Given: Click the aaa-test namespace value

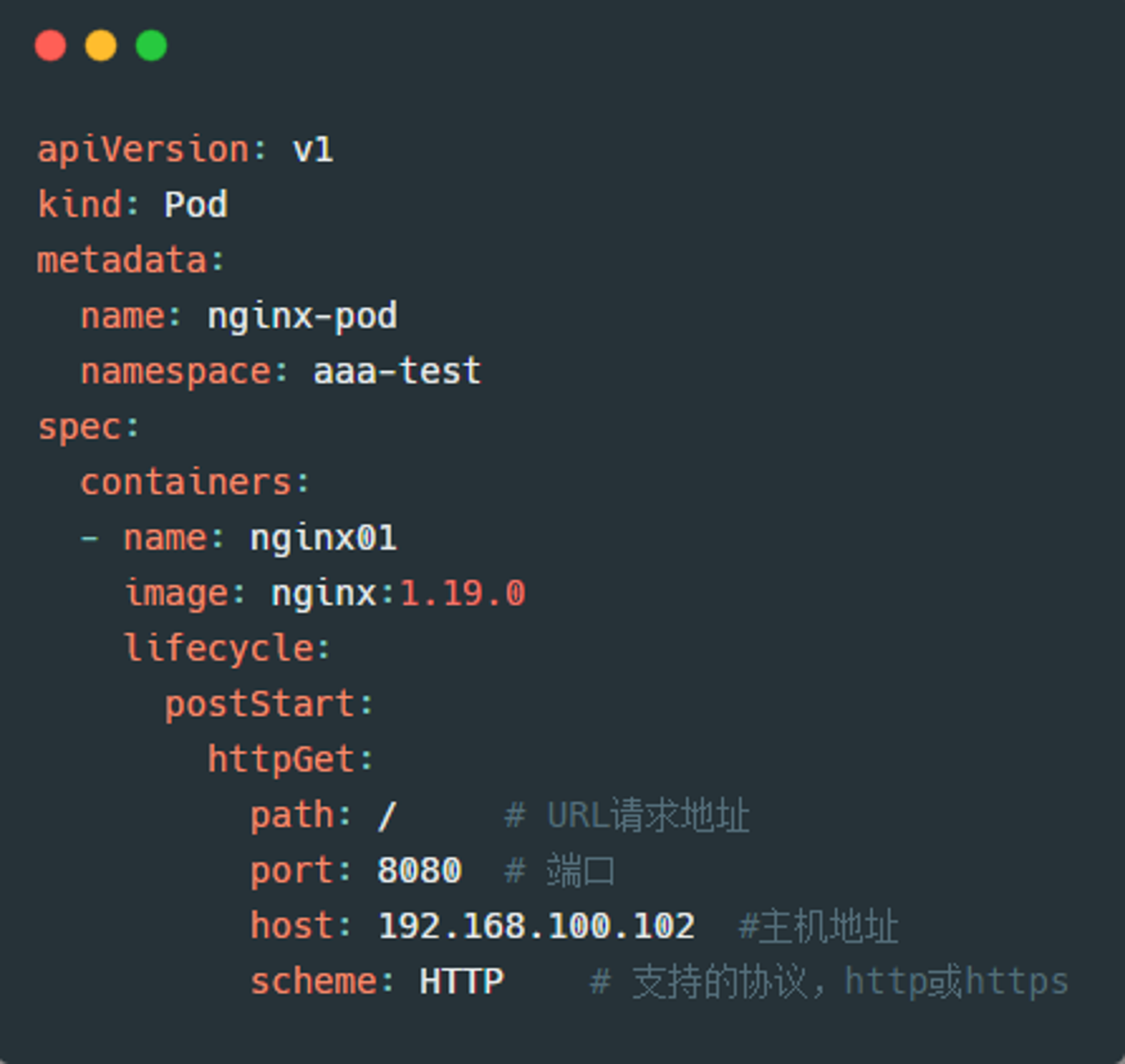Looking at the screenshot, I should 397,372.
